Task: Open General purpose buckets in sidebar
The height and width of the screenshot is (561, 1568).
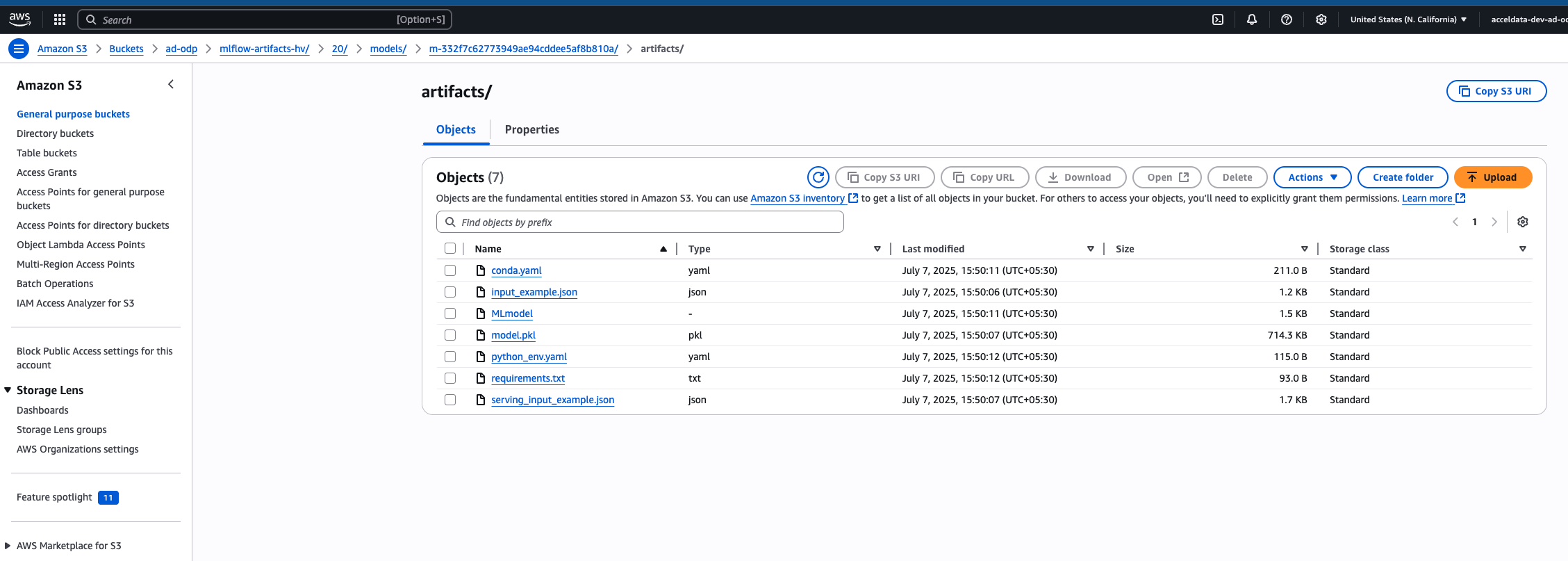Action: coord(73,114)
